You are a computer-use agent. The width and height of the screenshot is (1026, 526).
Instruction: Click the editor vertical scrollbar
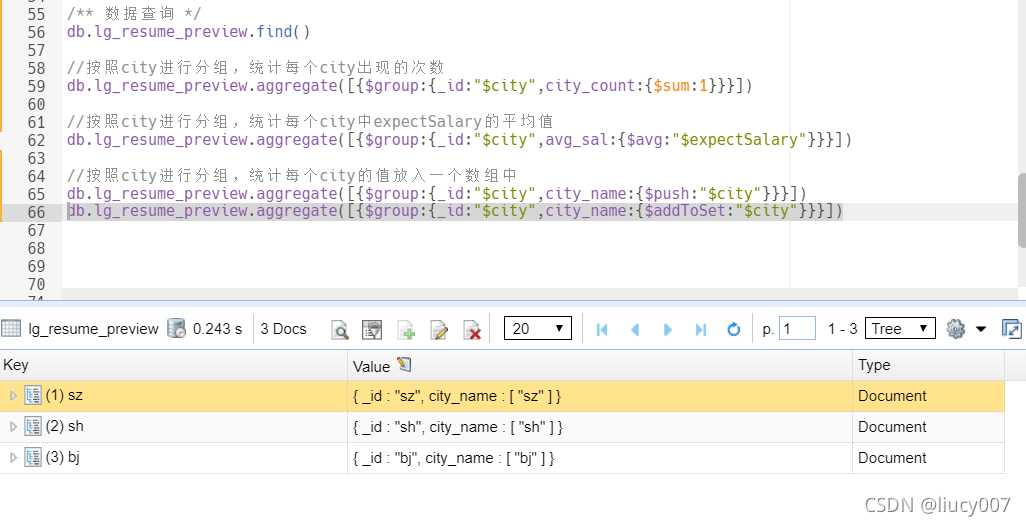(1021, 211)
